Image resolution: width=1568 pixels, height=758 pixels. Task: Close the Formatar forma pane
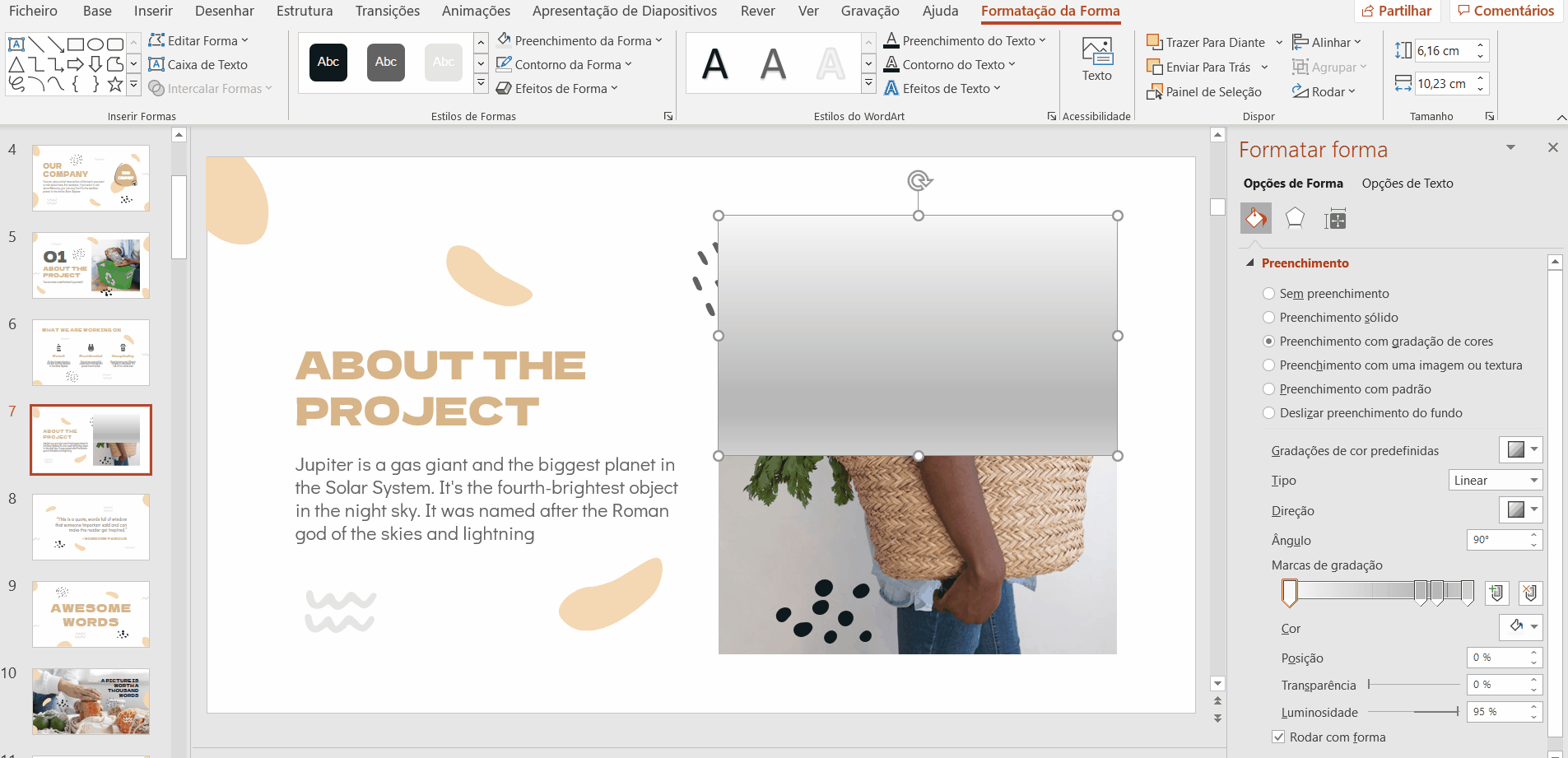point(1553,147)
